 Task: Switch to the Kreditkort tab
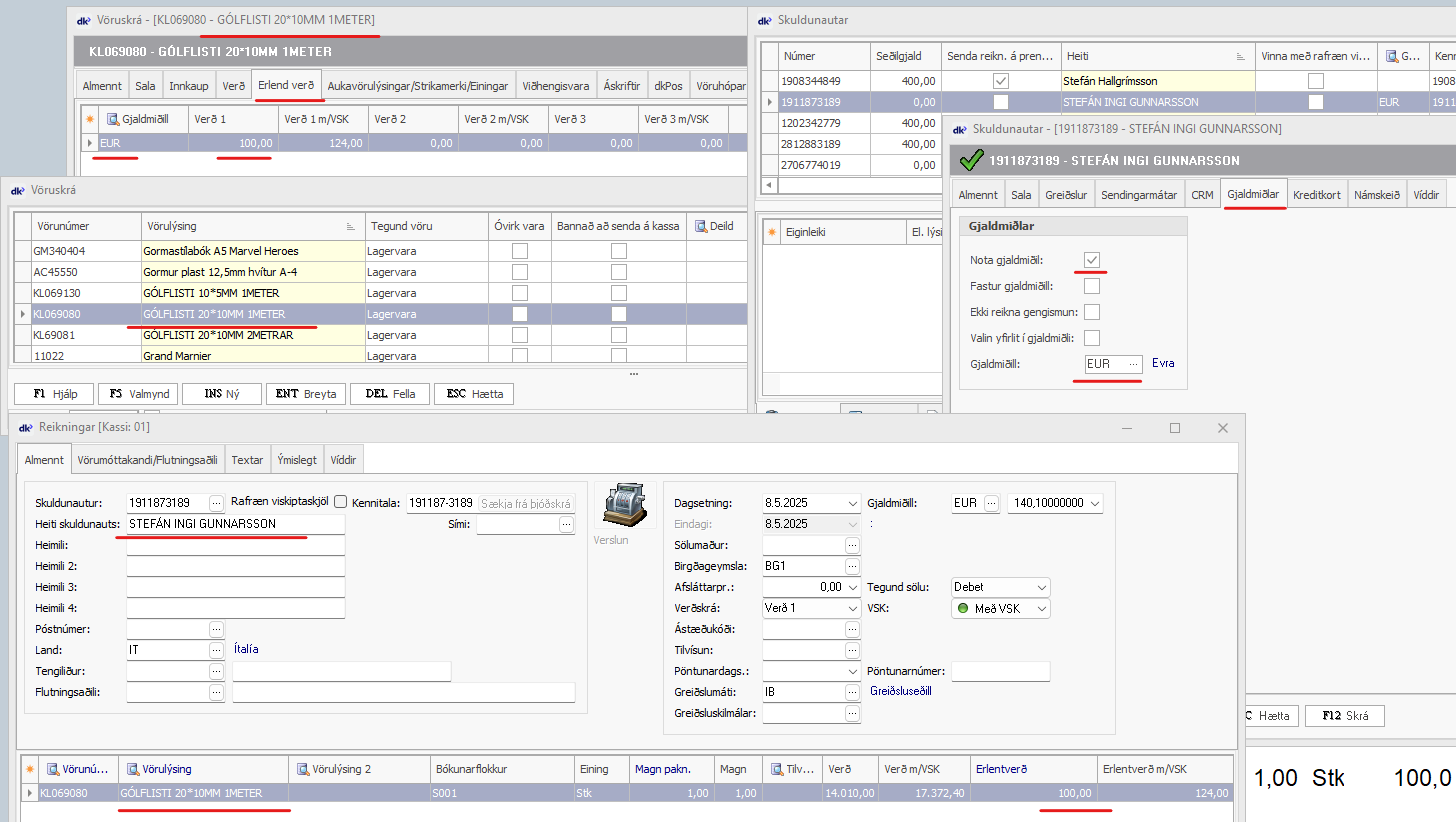[x=1319, y=195]
